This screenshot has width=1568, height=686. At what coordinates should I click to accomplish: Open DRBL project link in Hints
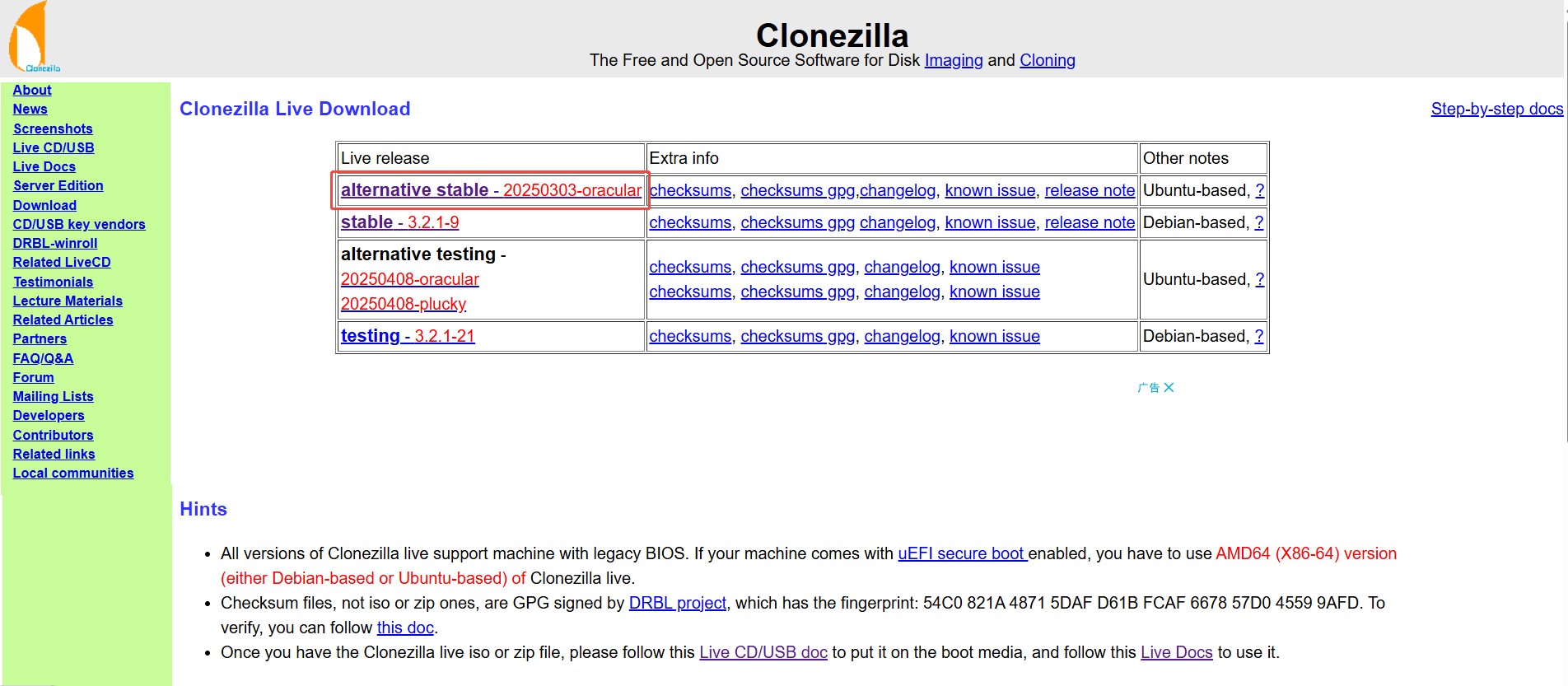point(678,603)
